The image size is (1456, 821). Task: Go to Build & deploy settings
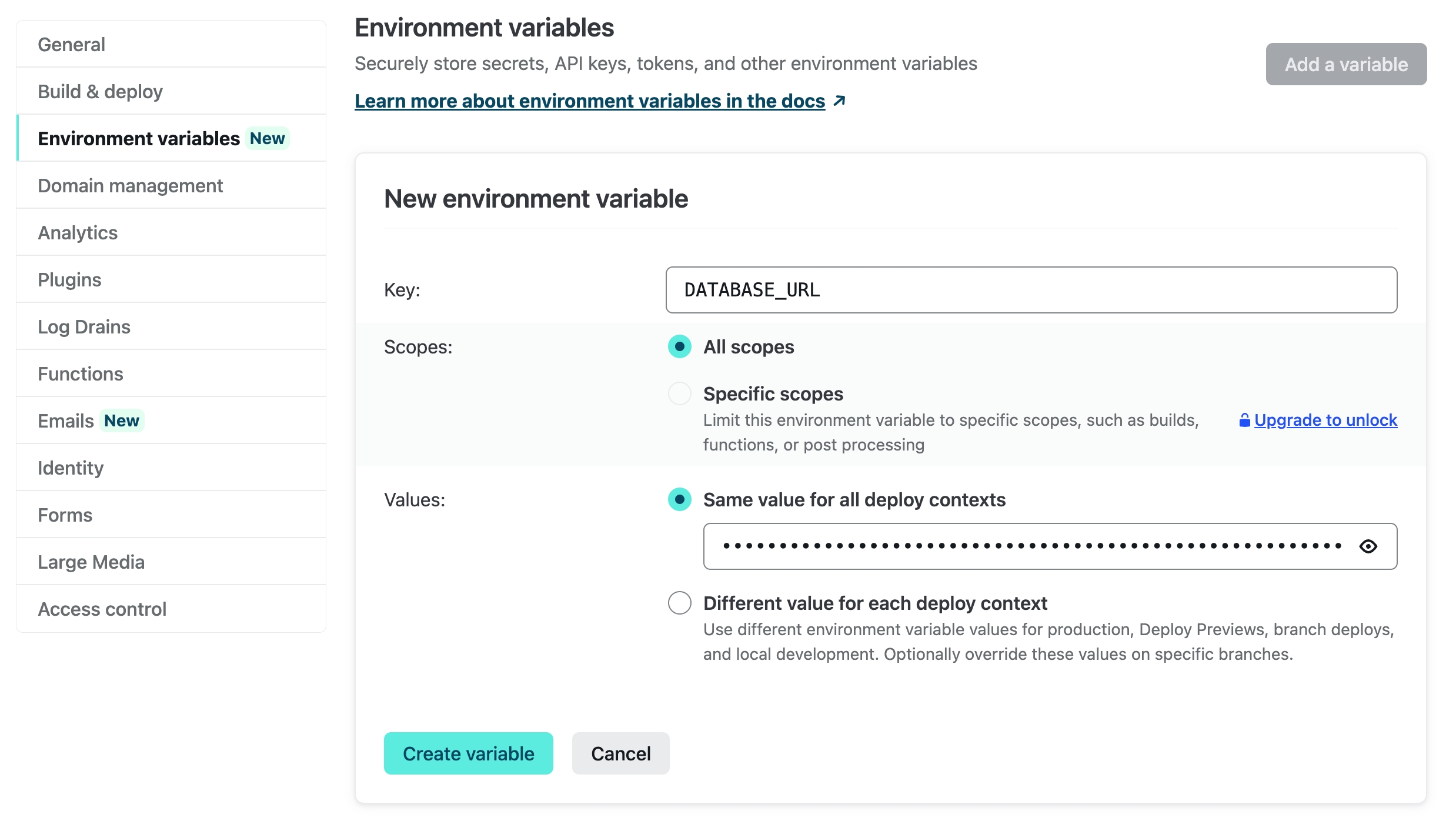click(x=171, y=92)
